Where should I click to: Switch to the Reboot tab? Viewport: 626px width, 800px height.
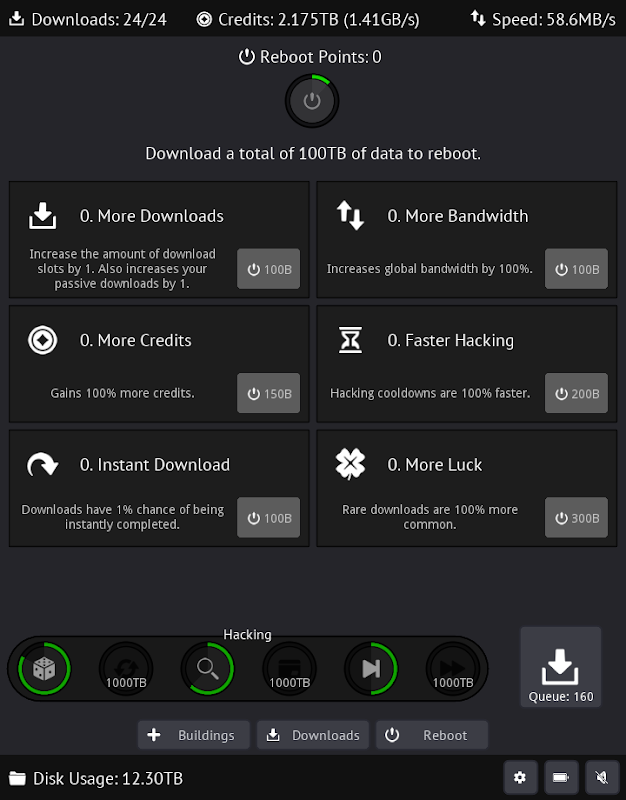pos(432,735)
